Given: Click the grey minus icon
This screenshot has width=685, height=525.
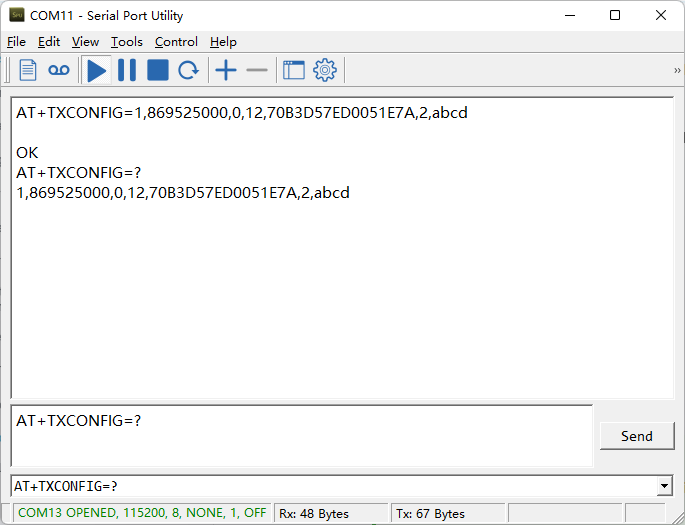Looking at the screenshot, I should (x=257, y=70).
